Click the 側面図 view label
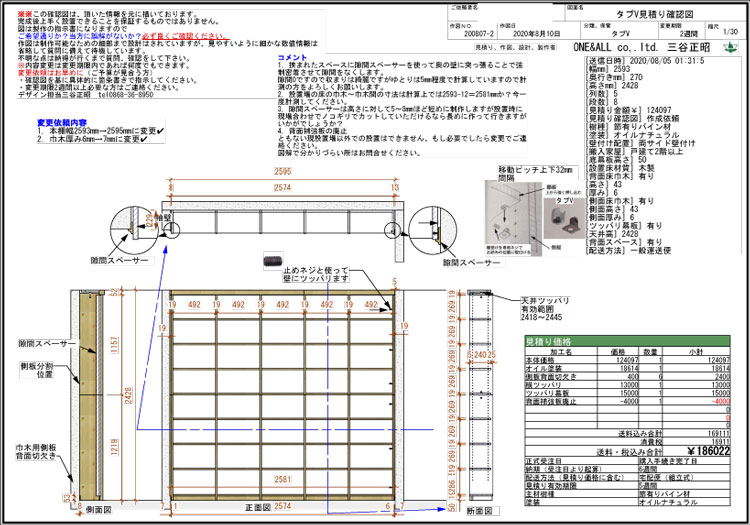 [99, 510]
